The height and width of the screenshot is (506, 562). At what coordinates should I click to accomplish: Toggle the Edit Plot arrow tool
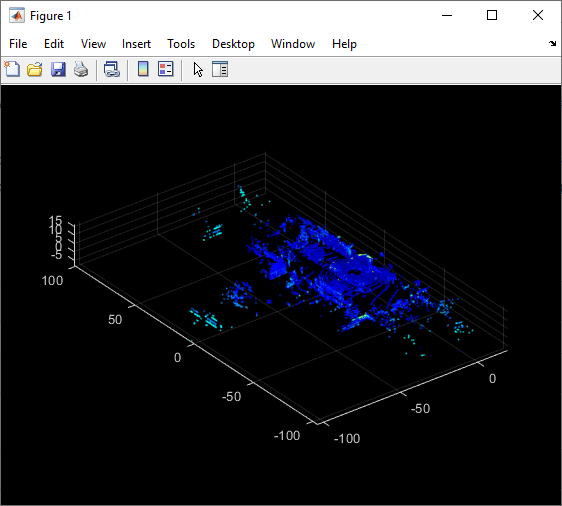(198, 69)
